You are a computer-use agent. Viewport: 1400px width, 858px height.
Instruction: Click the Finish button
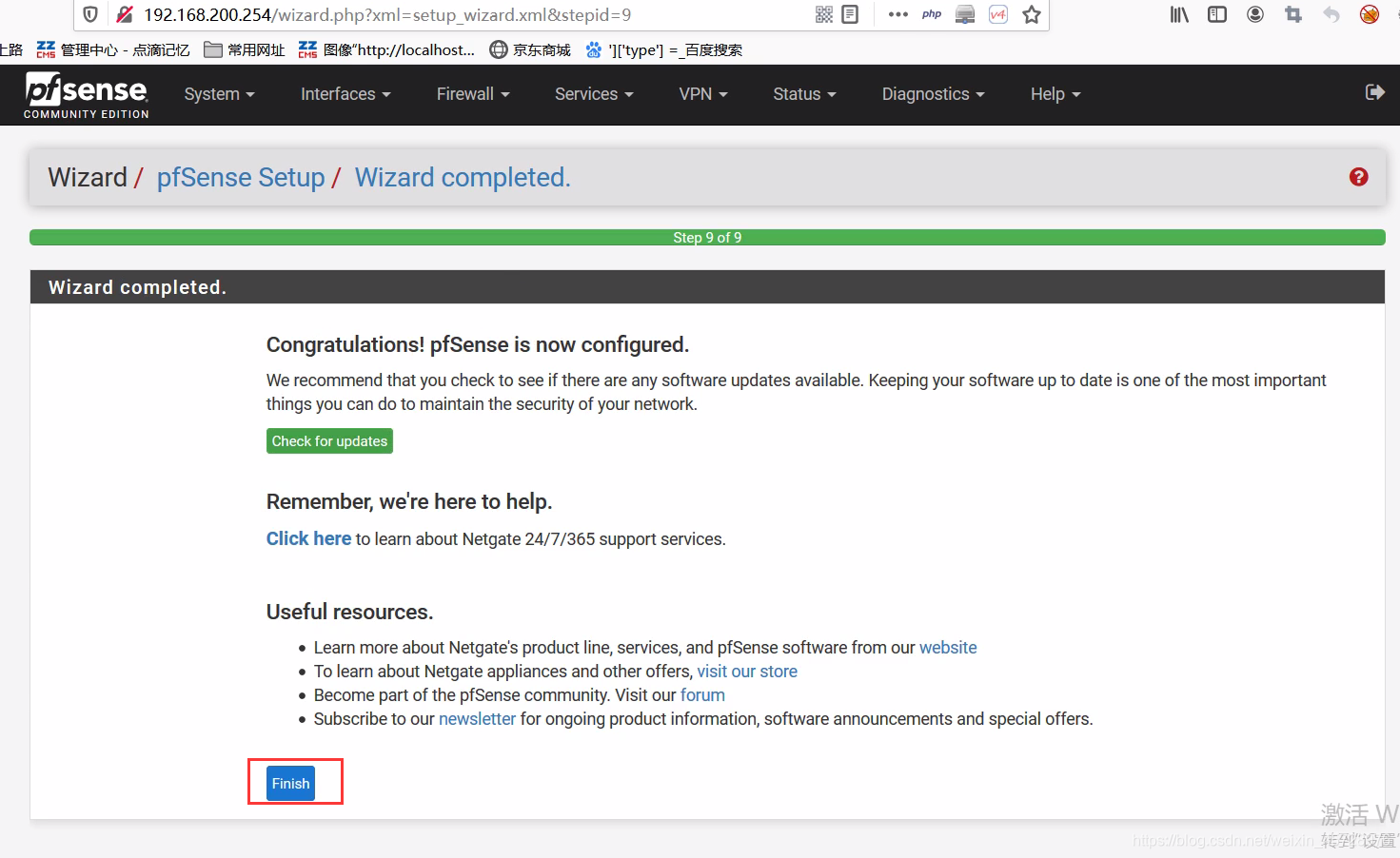tap(290, 784)
